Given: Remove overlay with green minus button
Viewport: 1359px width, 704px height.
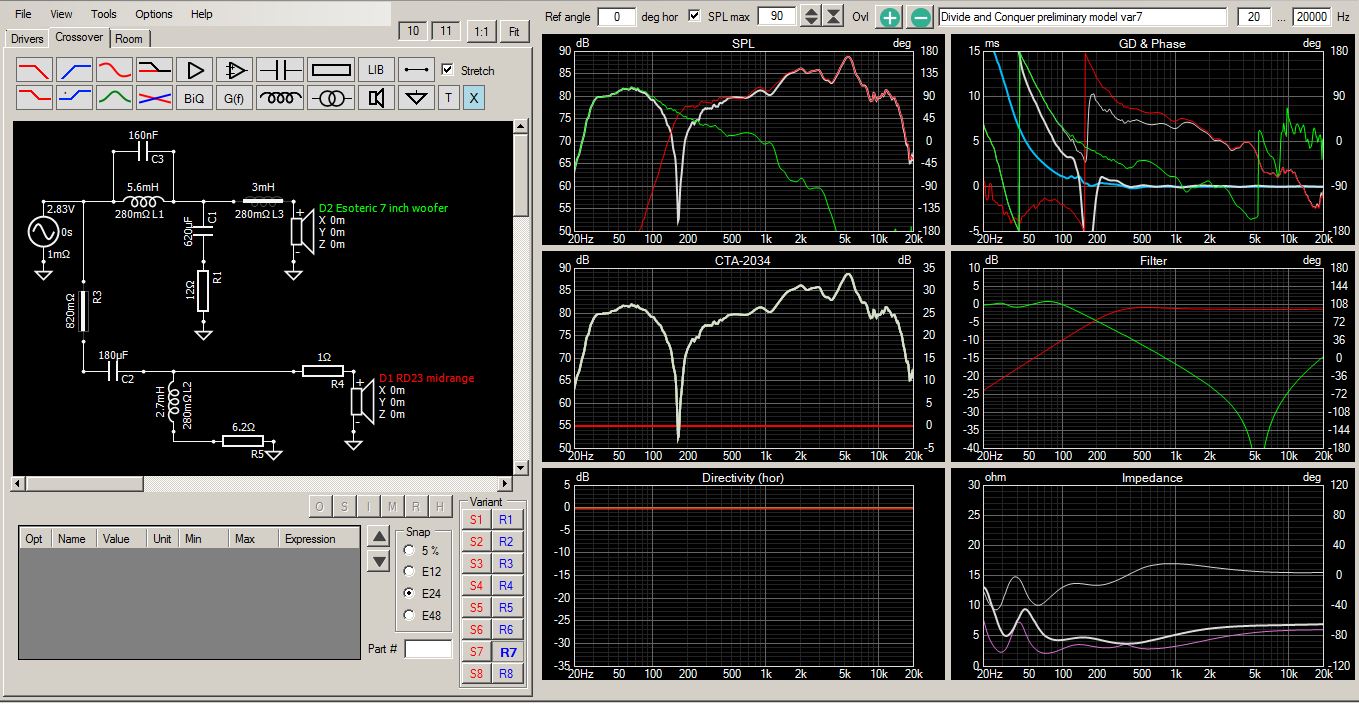Looking at the screenshot, I should [921, 17].
